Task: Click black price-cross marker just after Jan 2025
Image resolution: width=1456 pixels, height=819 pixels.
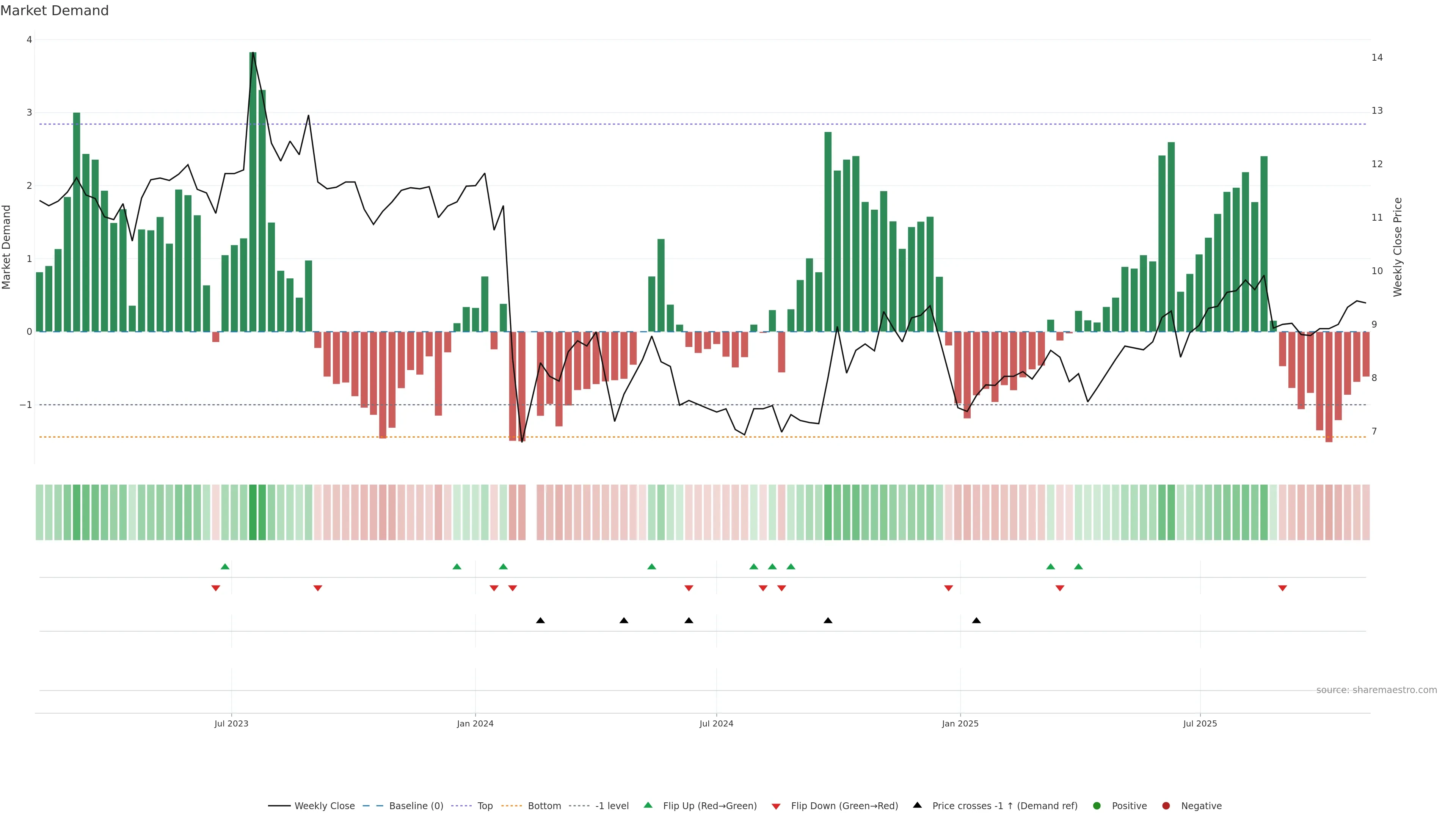Action: [976, 621]
